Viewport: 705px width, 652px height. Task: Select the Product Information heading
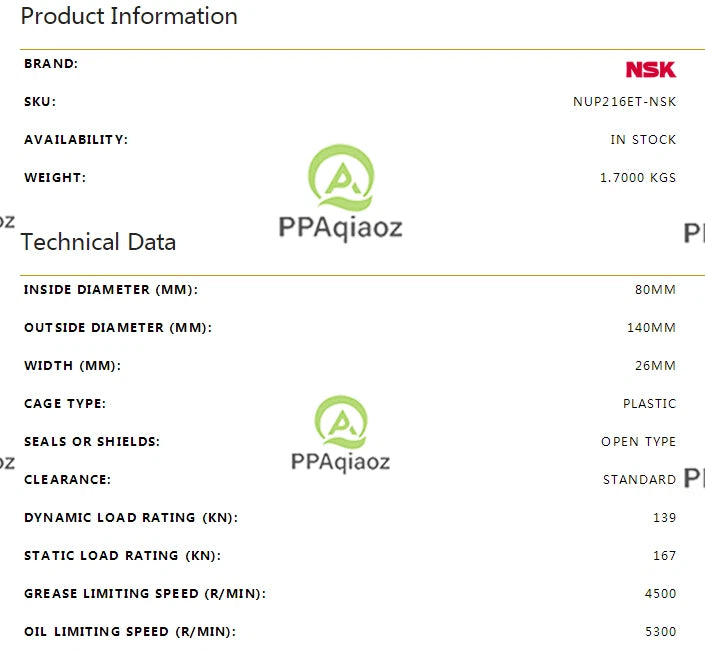[129, 16]
